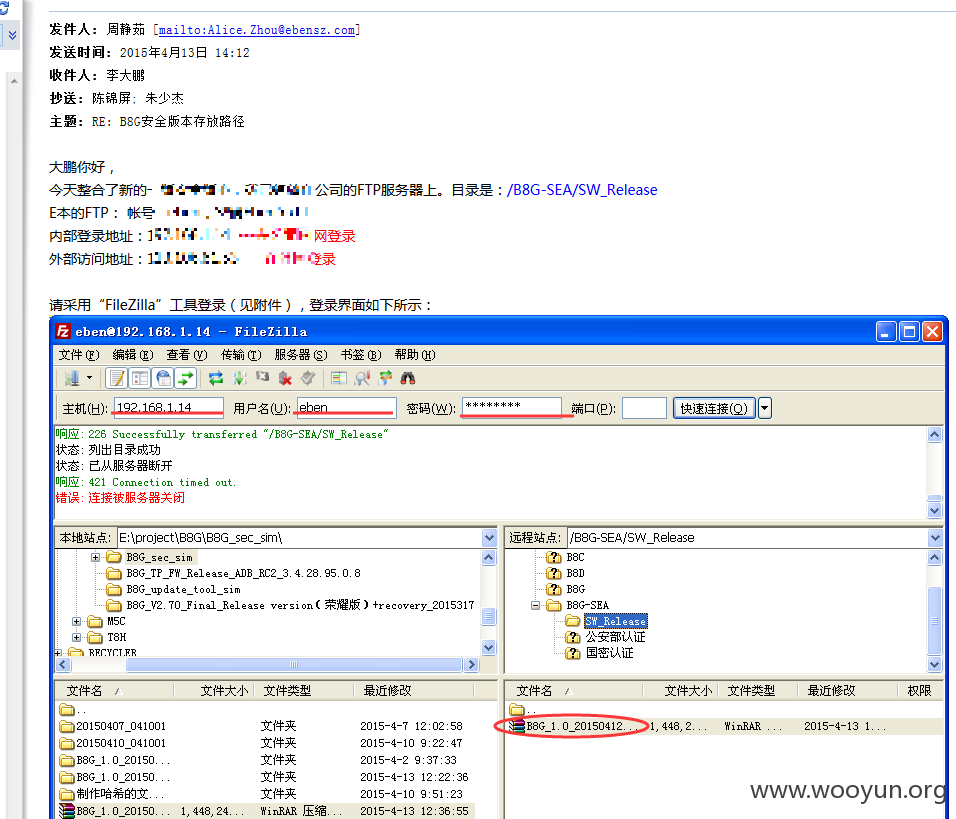Open the Site Manager dropdown arrow

coord(90,378)
